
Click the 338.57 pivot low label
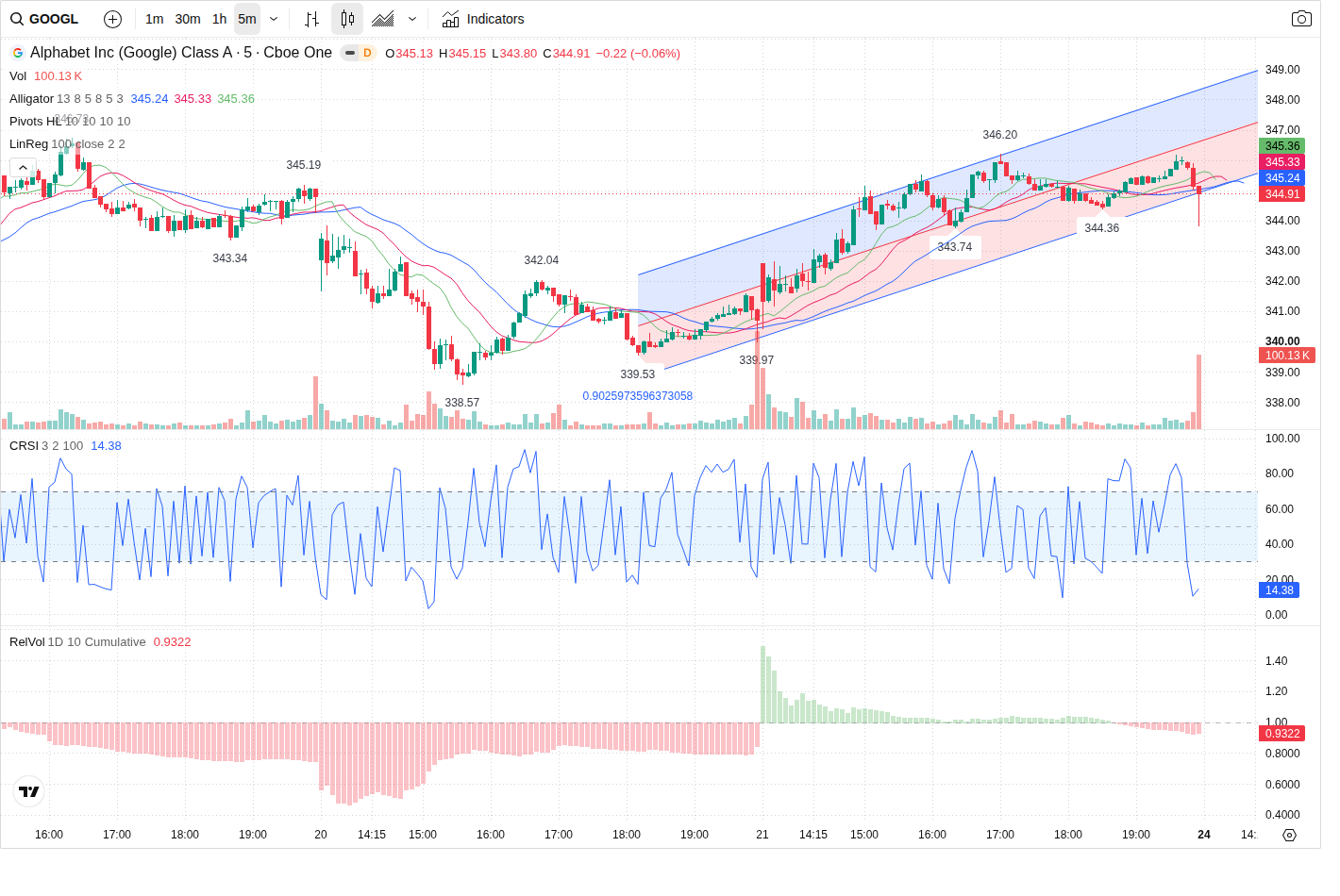point(461,403)
